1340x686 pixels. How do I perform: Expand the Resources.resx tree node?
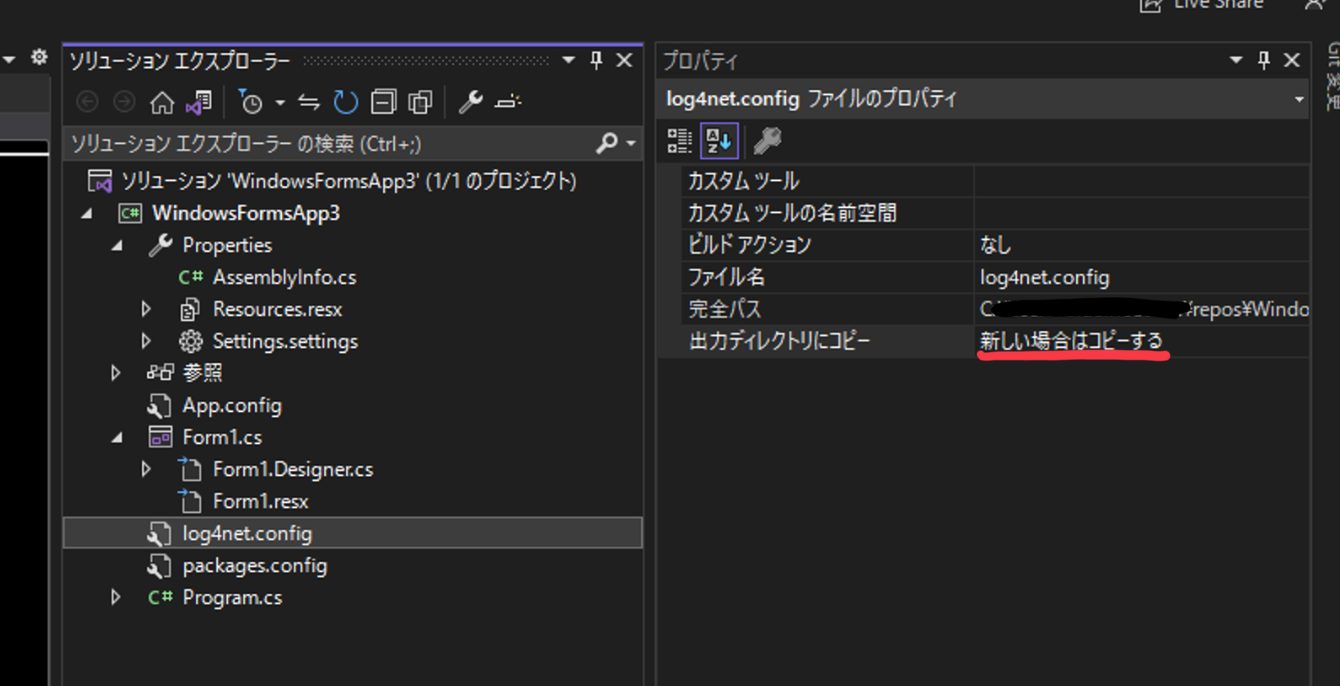[x=146, y=309]
